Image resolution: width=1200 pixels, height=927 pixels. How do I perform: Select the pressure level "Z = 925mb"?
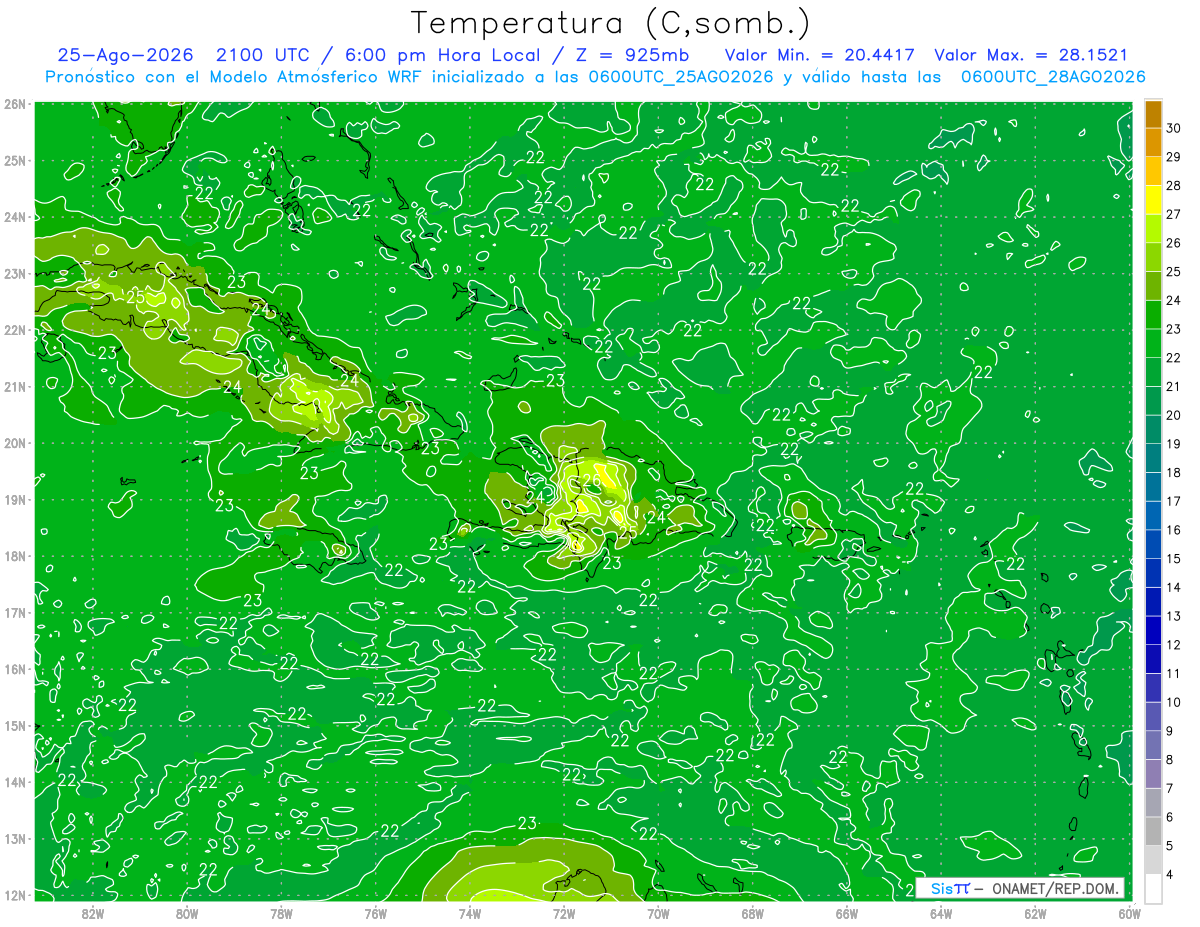(x=632, y=55)
